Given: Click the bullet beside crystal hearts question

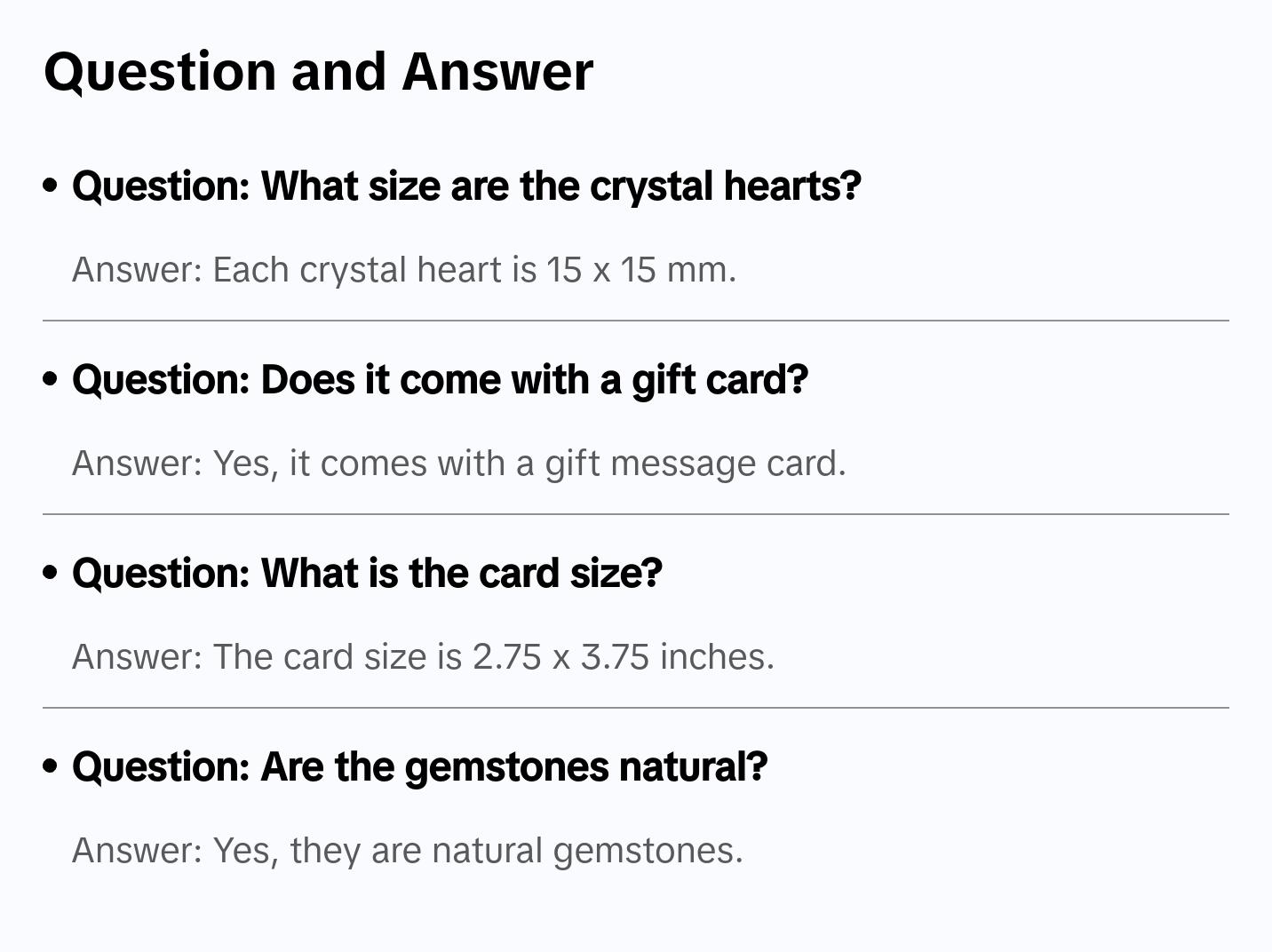Looking at the screenshot, I should coord(51,186).
